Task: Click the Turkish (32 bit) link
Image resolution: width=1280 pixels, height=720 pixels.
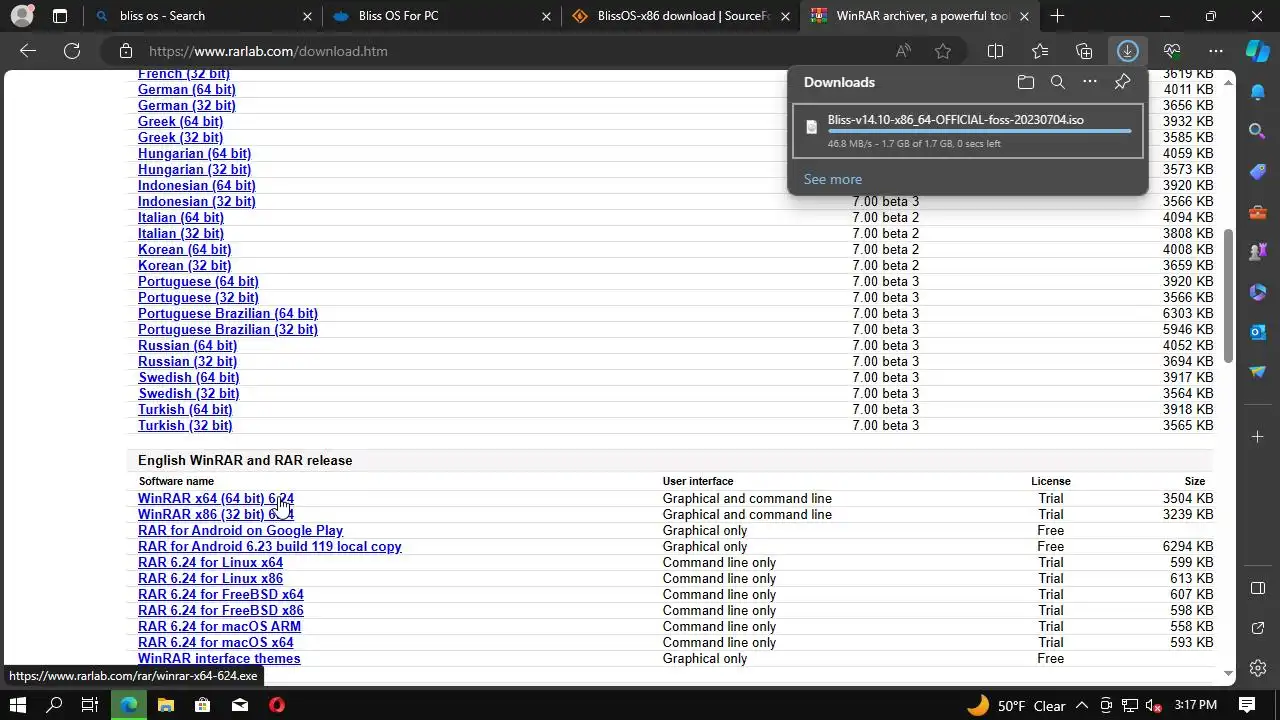Action: click(185, 425)
